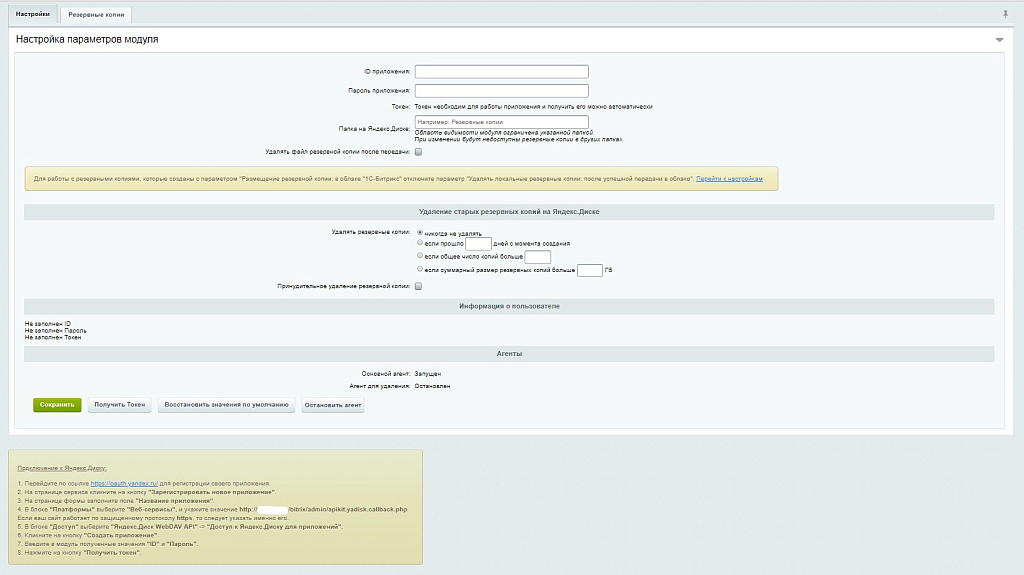Open the 'Настройки' tab
This screenshot has height=575, width=1024.
(x=33, y=14)
